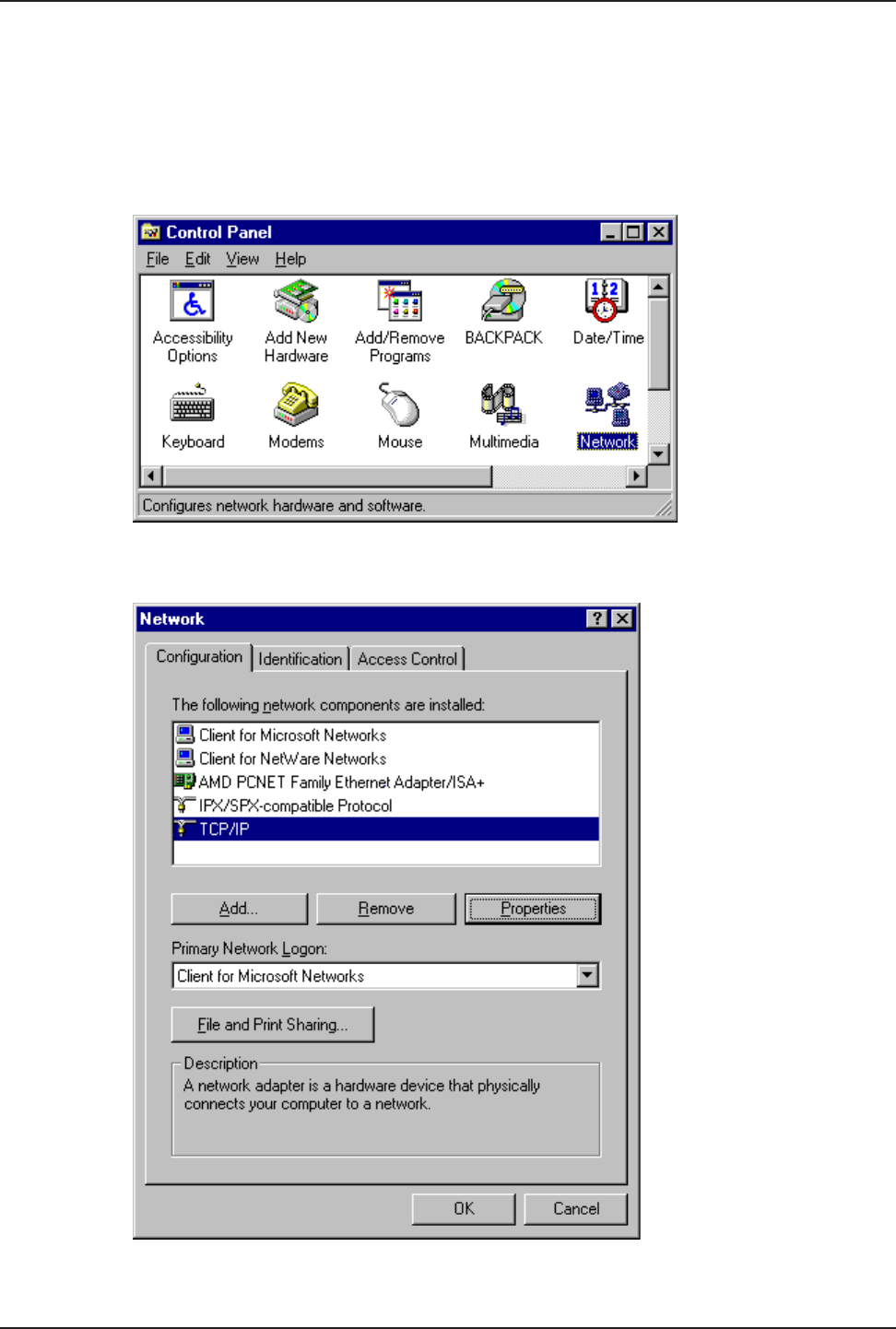Open Add New Hardware applet
The height and width of the screenshot is (1329, 896).
(x=296, y=304)
